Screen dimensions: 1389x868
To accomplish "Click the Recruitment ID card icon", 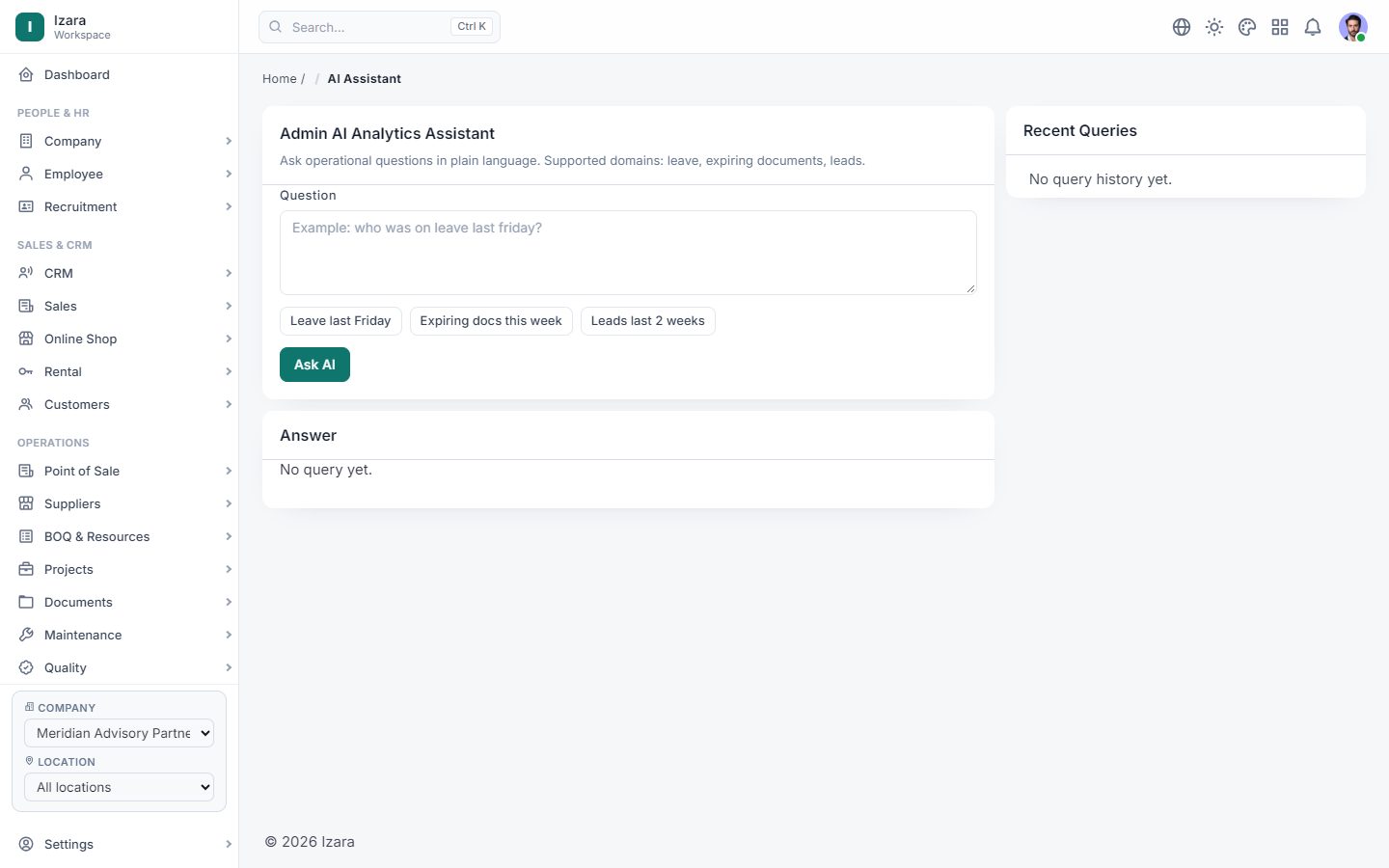I will pyautogui.click(x=26, y=206).
